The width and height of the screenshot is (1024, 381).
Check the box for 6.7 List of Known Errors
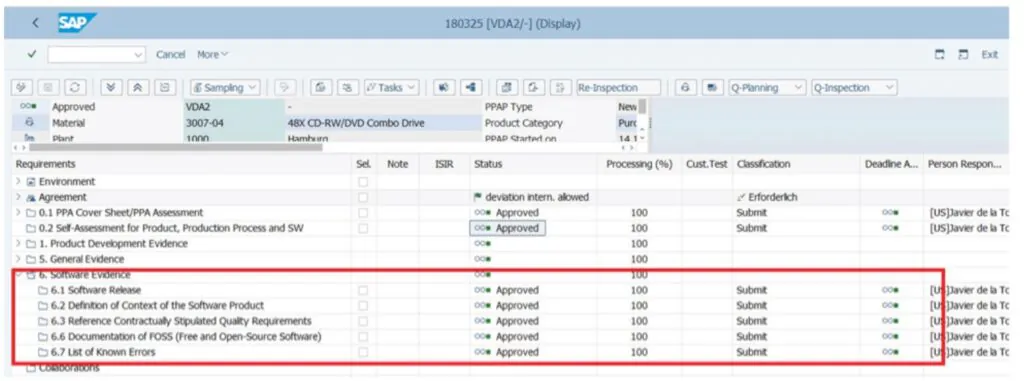point(363,352)
